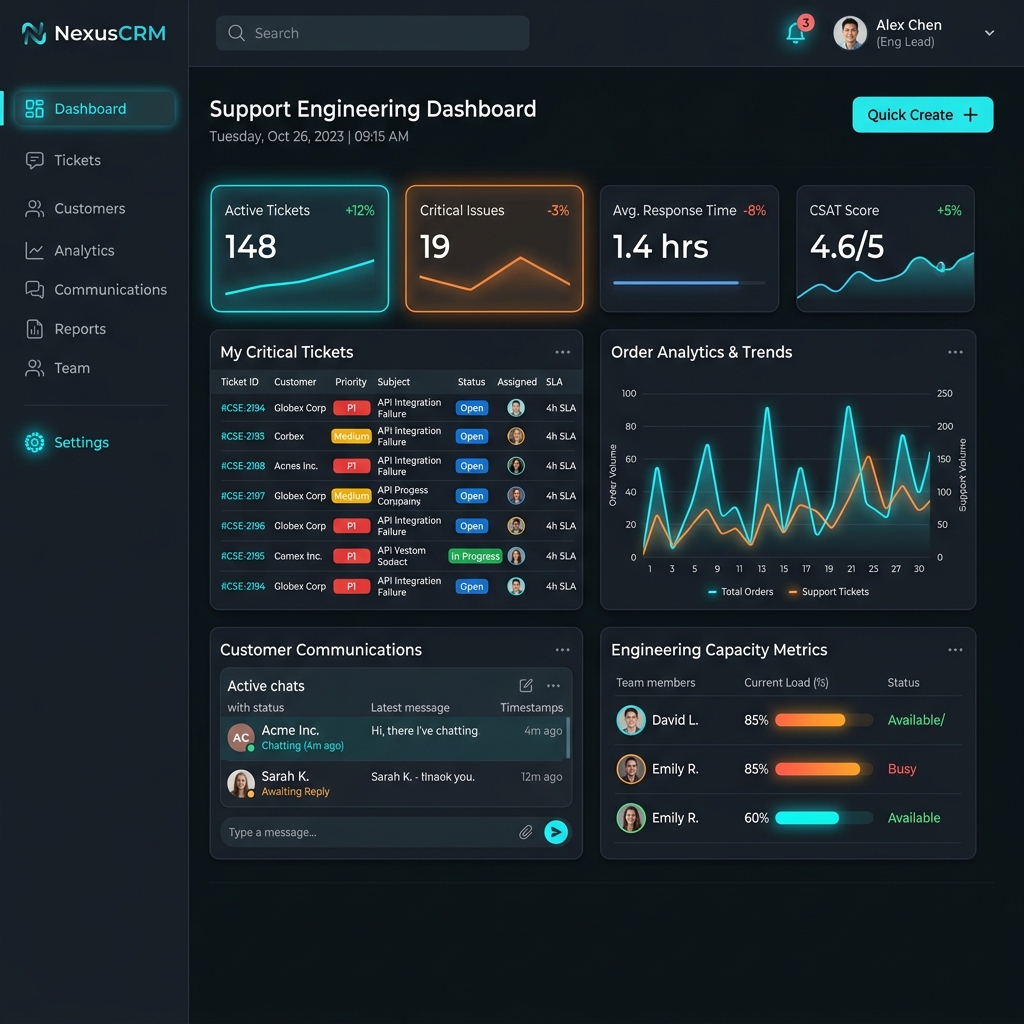
Task: Click assignee avatar on #CSE-2197 ticket
Action: pos(516,496)
